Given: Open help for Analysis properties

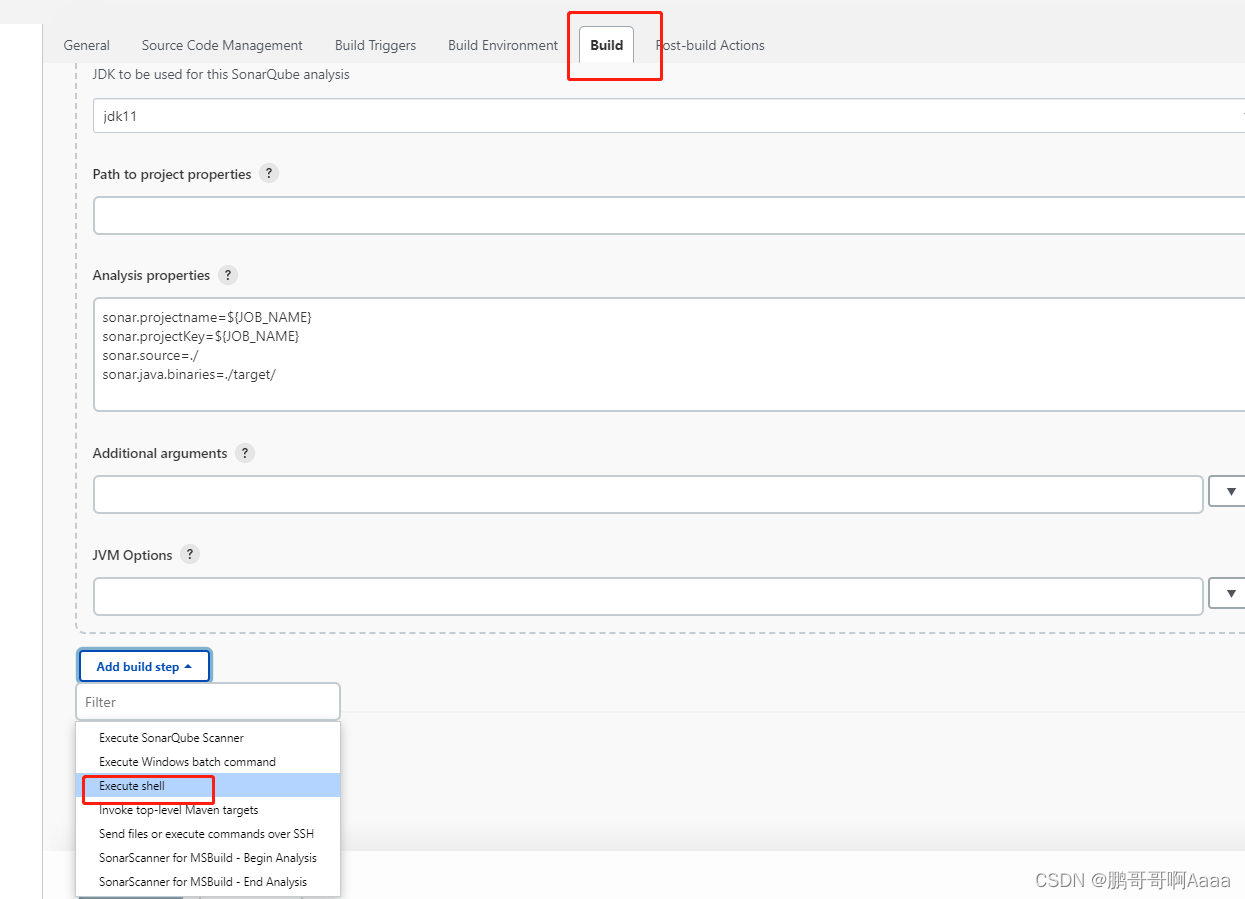Looking at the screenshot, I should click(x=227, y=275).
